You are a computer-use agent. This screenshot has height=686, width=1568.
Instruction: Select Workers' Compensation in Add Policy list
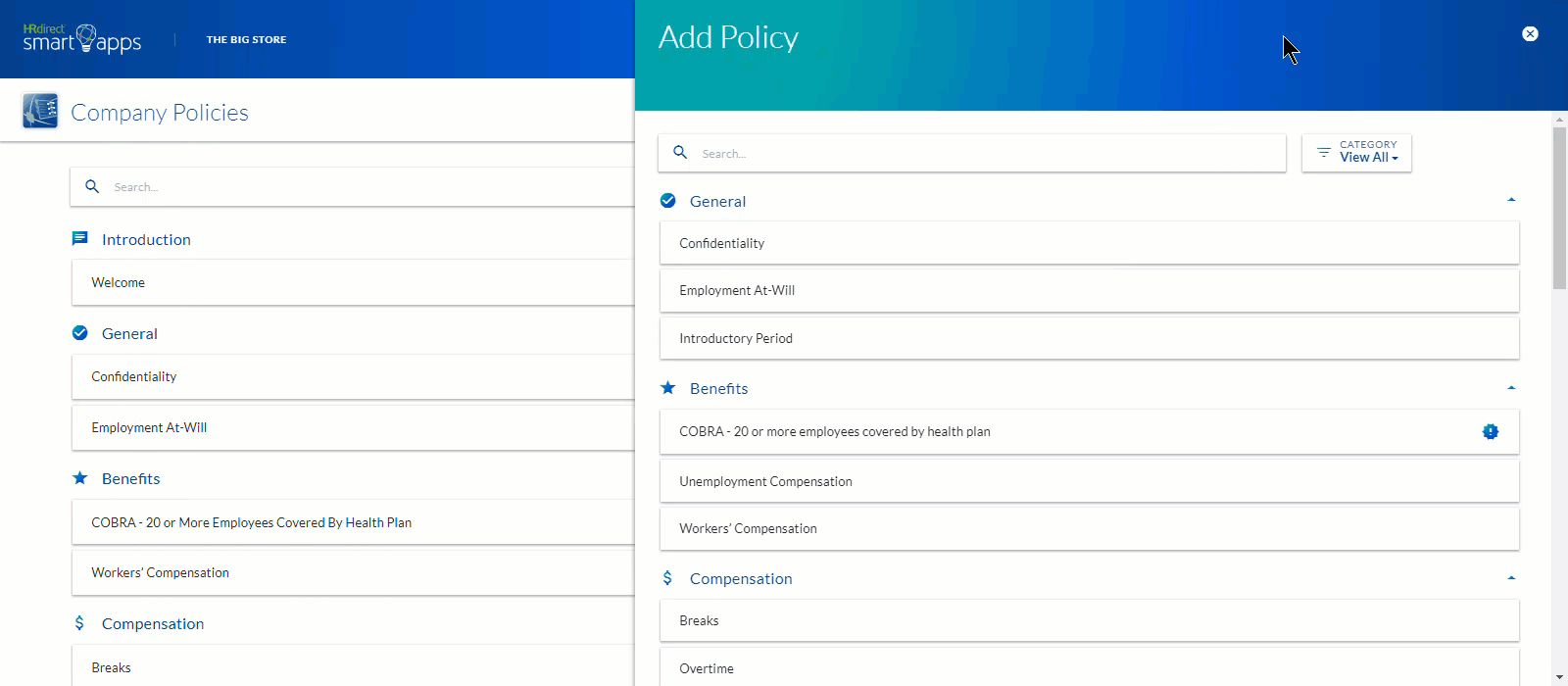(x=1090, y=528)
